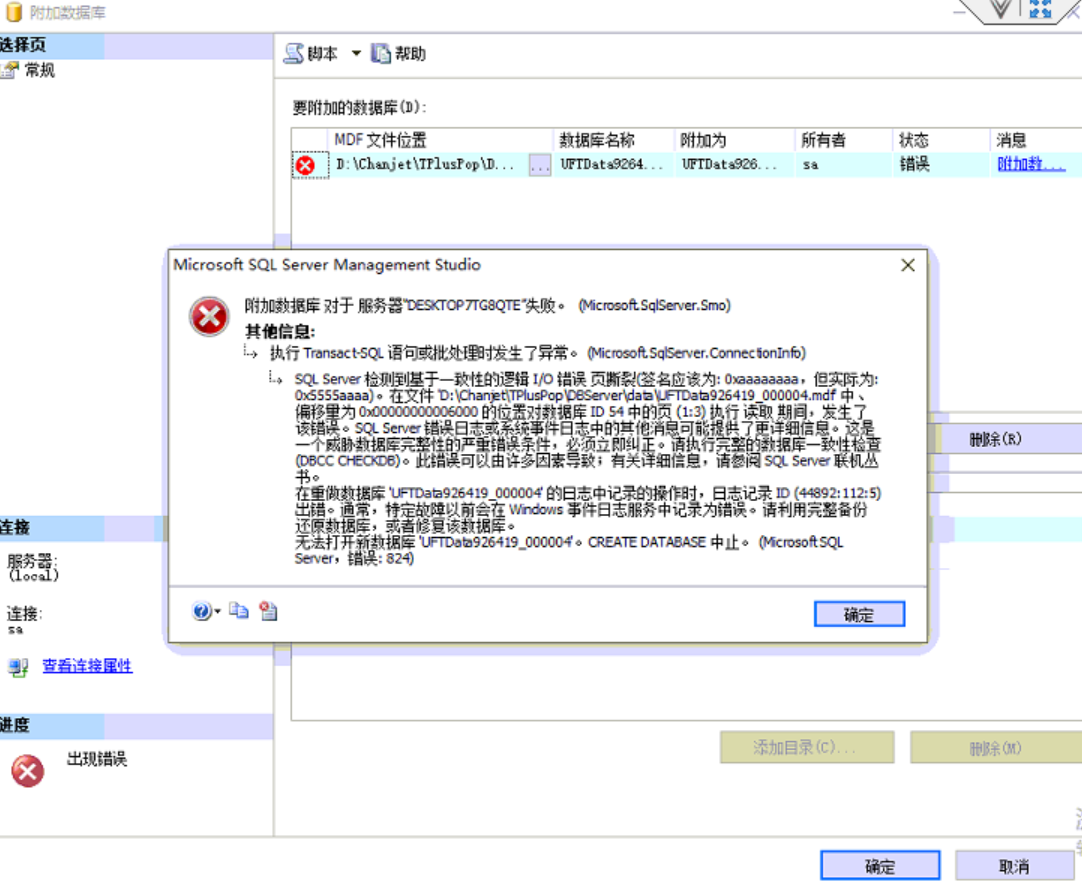Click the (local) server name text
This screenshot has height=885, width=1082.
(34, 575)
